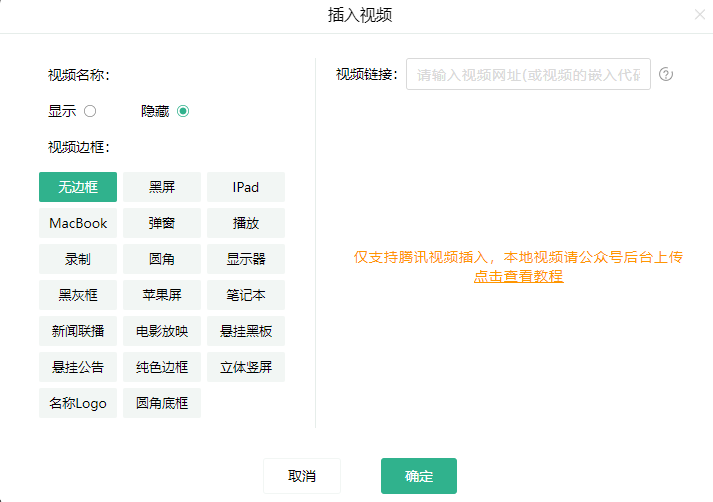
Task: Pick the 弹窗 frame style
Action: pos(162,223)
